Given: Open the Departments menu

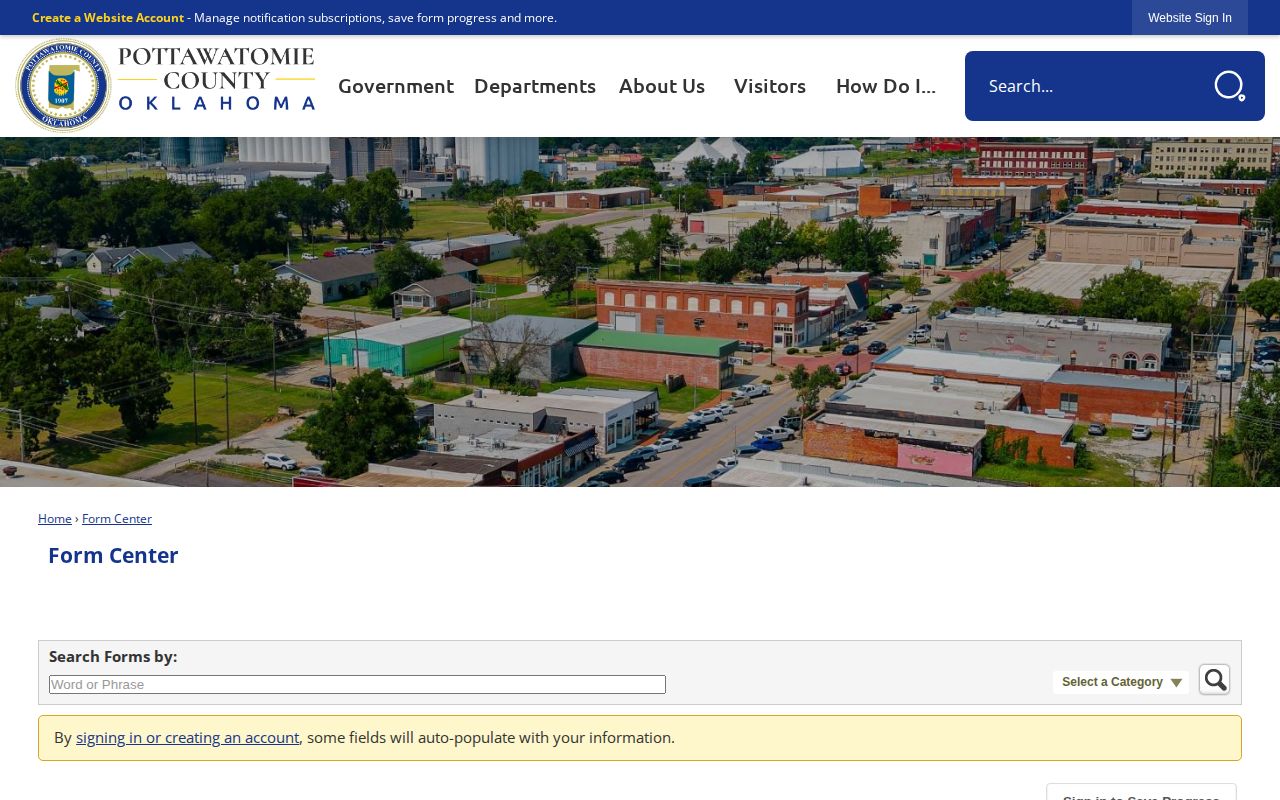Looking at the screenshot, I should (x=535, y=86).
